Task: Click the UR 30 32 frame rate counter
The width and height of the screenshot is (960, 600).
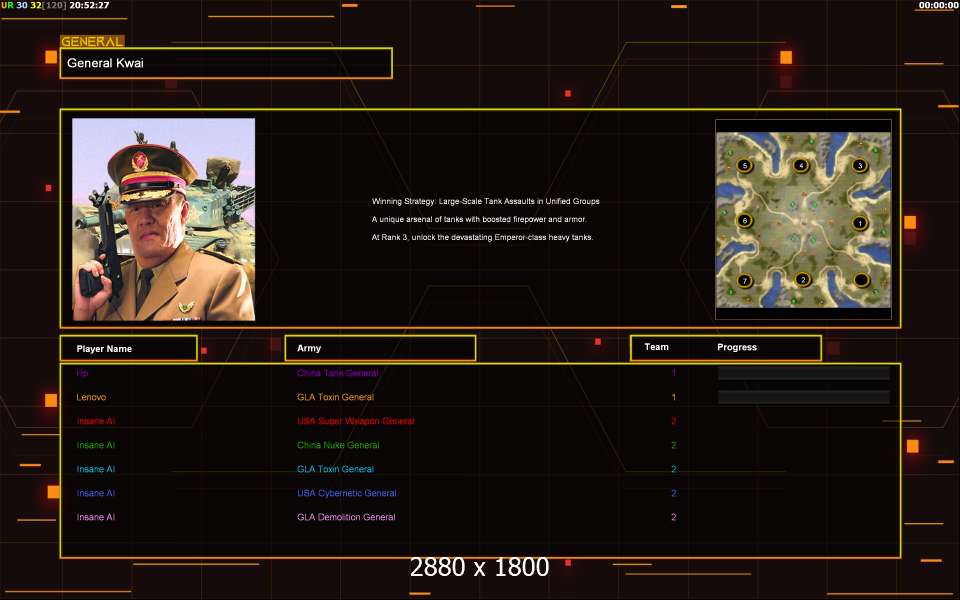Action: click(x=34, y=5)
